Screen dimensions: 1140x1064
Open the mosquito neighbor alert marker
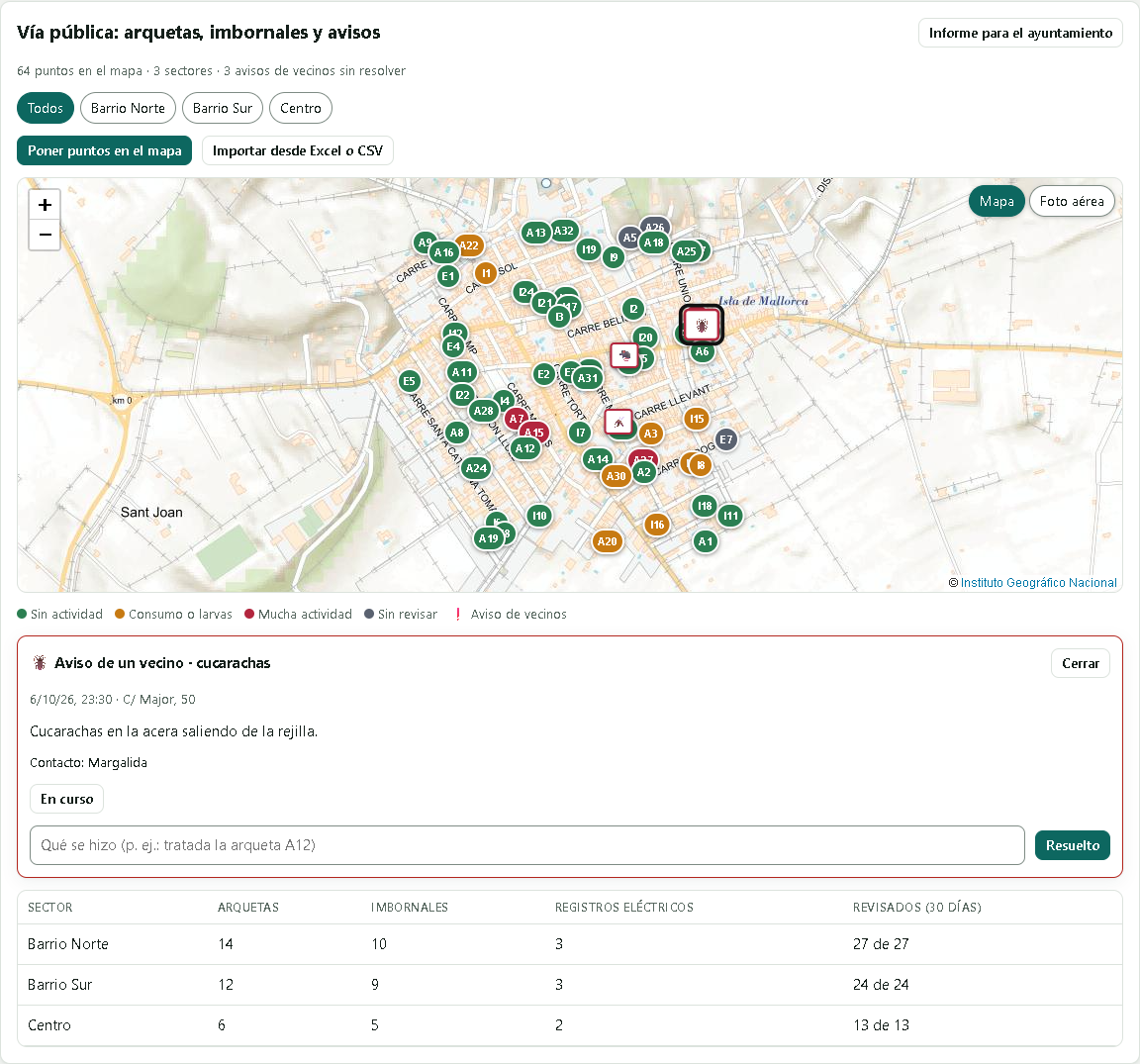[x=618, y=422]
